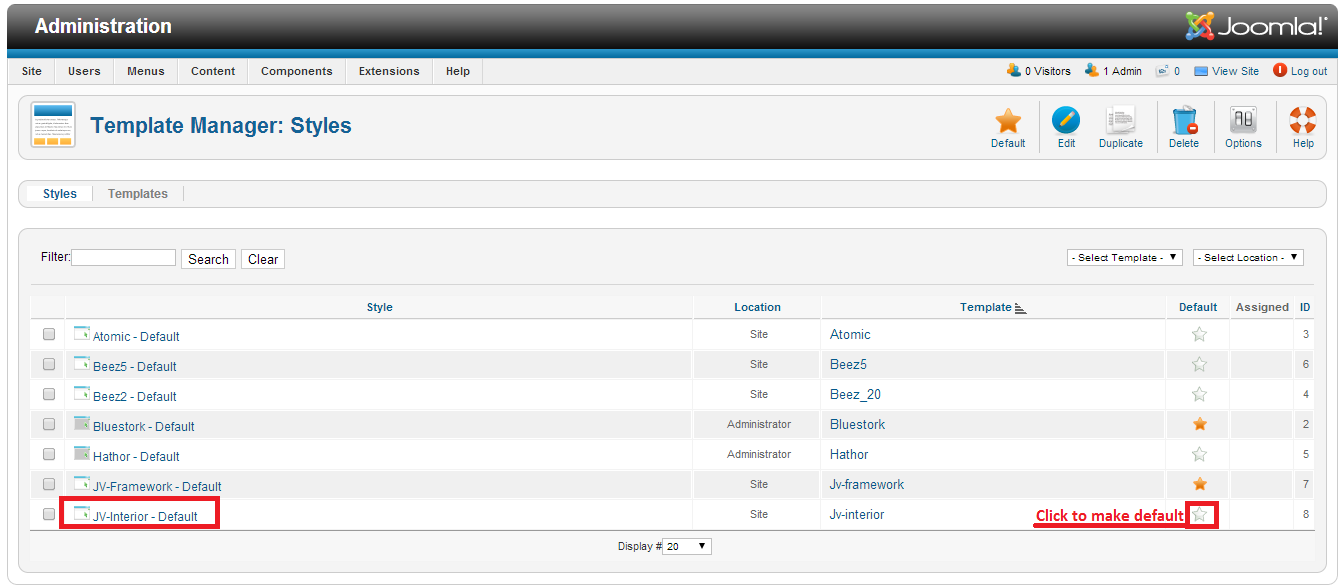Sort by the Assigned column header

coord(1262,308)
